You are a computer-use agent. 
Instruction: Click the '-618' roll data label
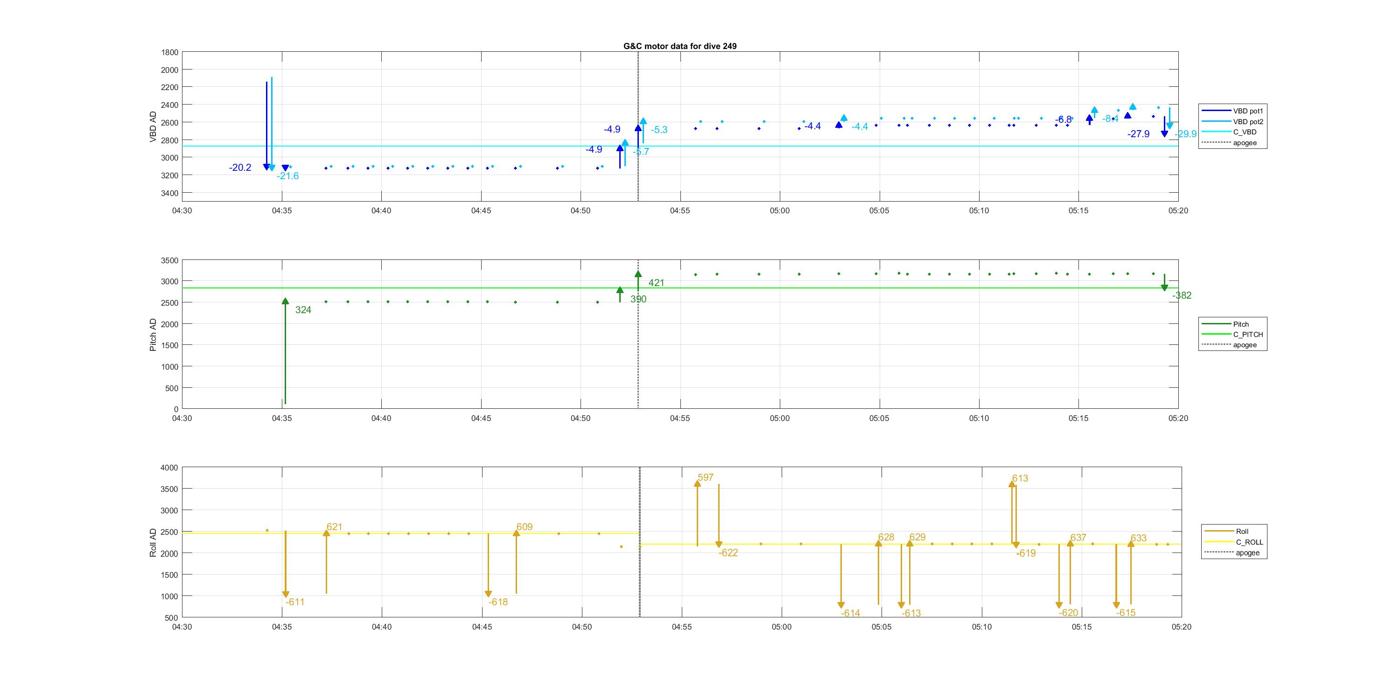click(x=498, y=602)
